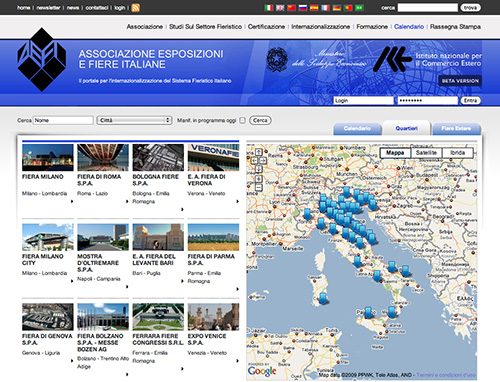Switch language with the Brazilian flag
Screen dimensions: 500x382
coord(359,7)
